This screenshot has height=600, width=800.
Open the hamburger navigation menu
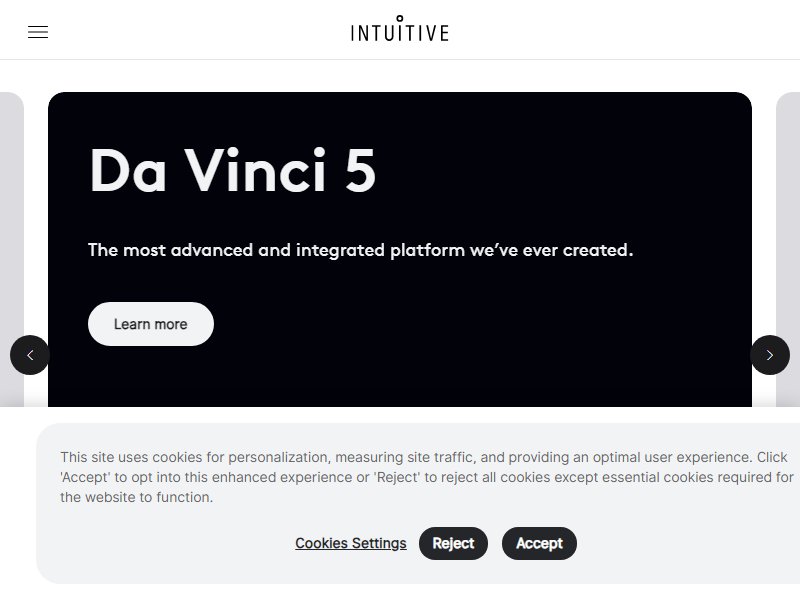pos(38,32)
